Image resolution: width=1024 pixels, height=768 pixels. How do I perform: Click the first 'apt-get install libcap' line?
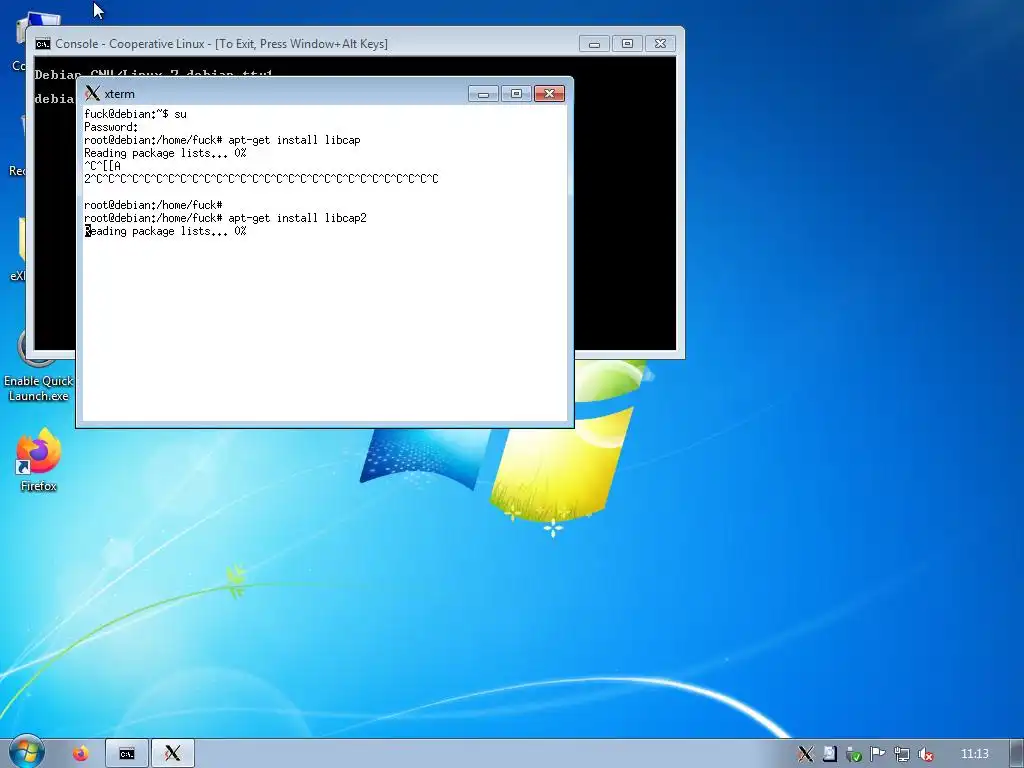tap(222, 140)
